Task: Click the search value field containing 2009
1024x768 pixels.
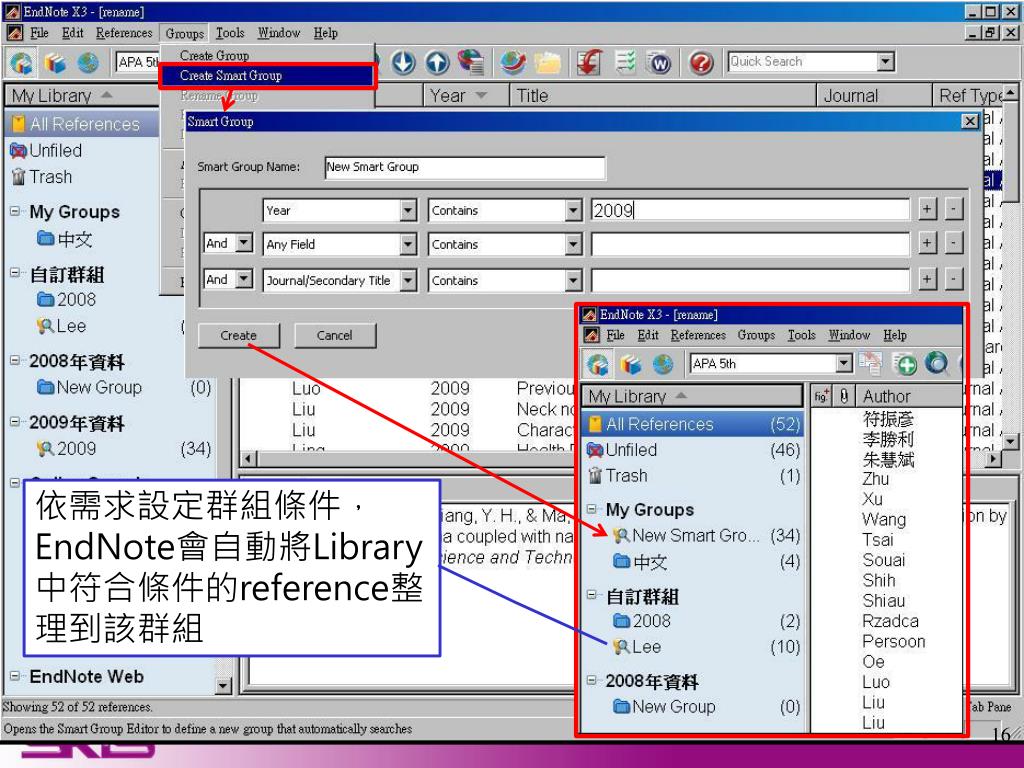Action: point(750,210)
